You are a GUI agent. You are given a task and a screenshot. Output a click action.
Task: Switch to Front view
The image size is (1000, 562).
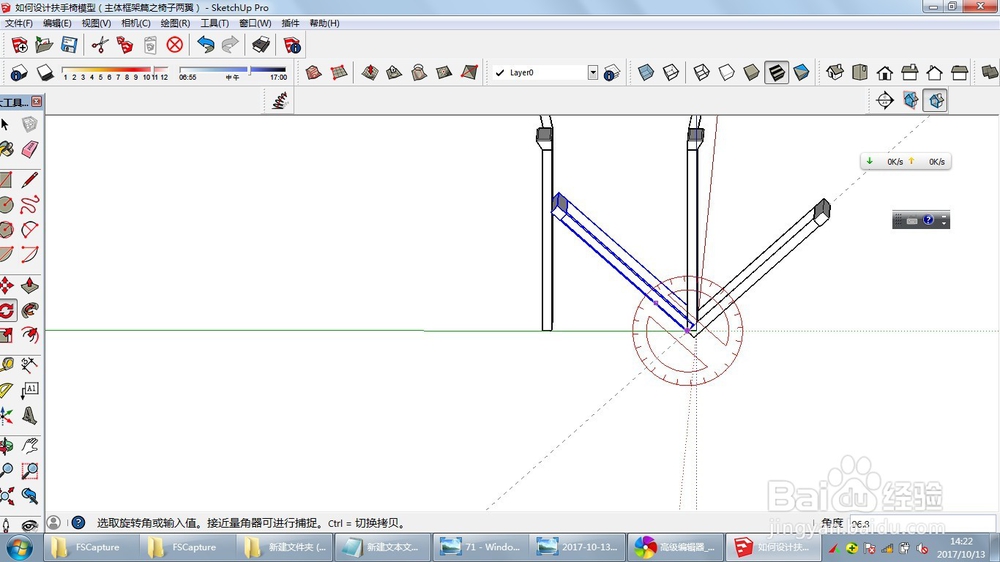pos(885,73)
